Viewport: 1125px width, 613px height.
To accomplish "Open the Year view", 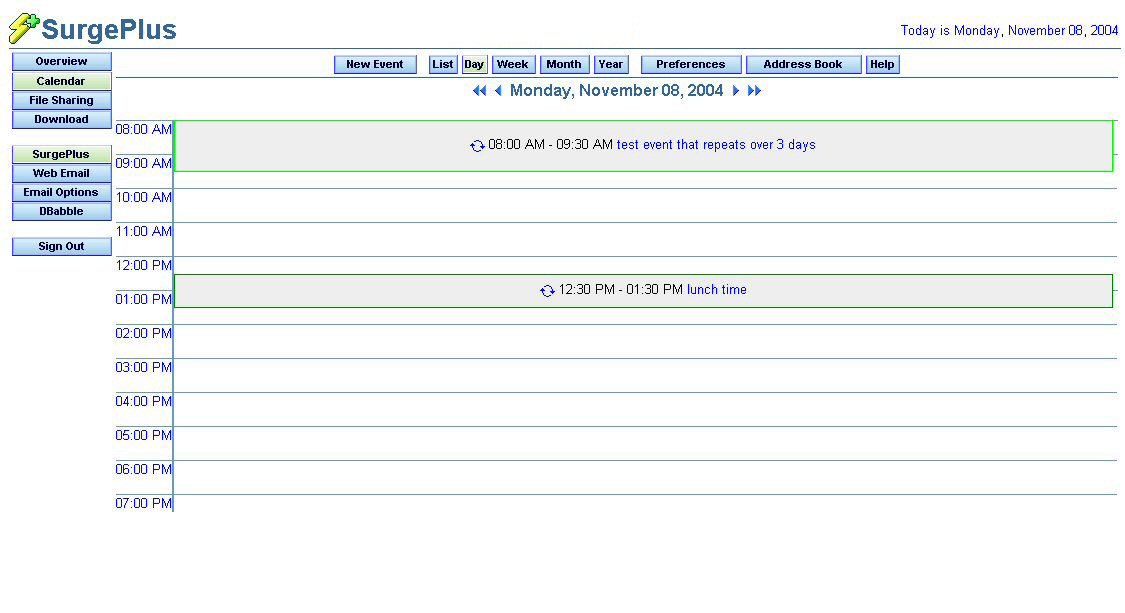I will 611,65.
